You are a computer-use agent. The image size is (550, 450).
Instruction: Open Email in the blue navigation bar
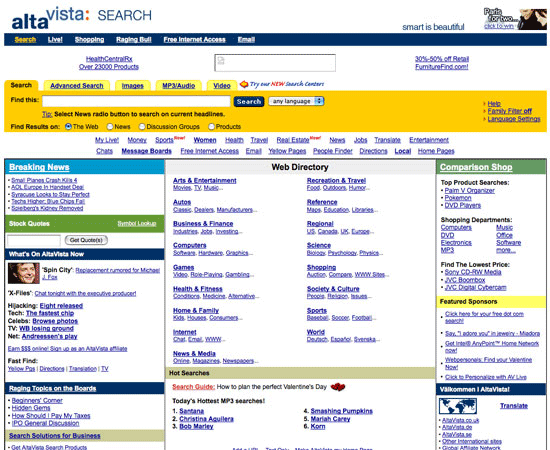(246, 40)
